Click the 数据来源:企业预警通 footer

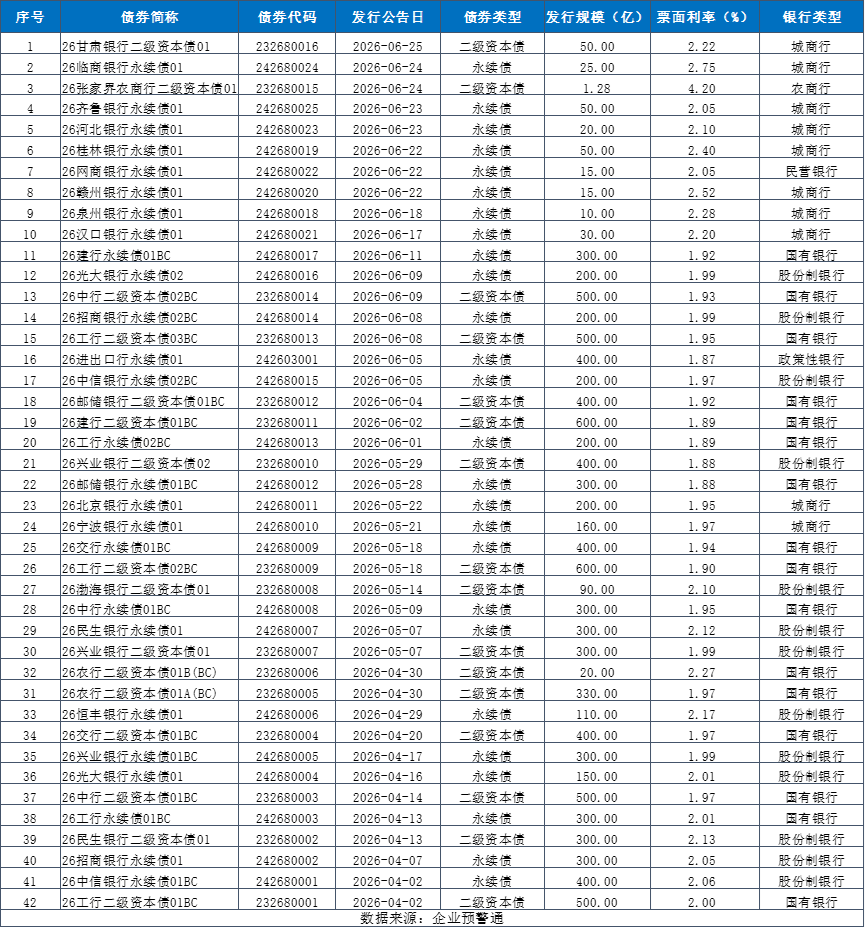(432, 919)
